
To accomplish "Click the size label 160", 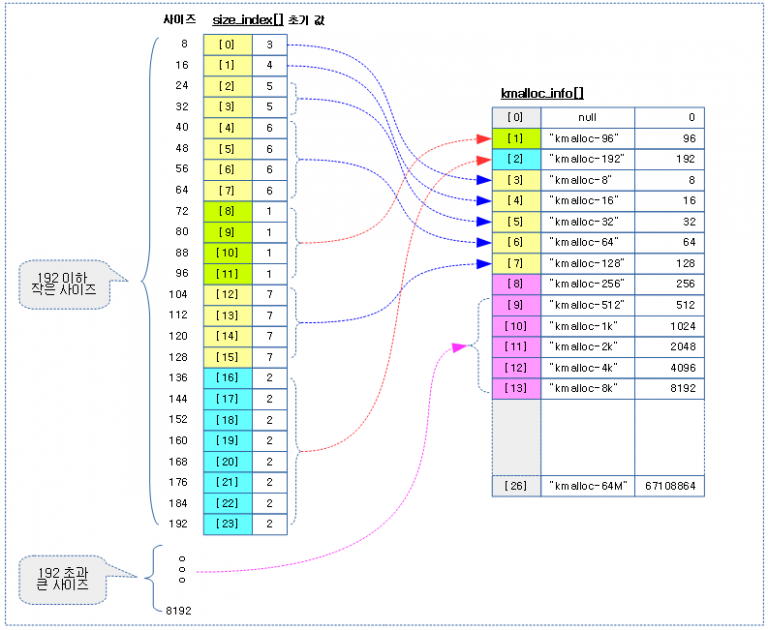I will [x=178, y=440].
